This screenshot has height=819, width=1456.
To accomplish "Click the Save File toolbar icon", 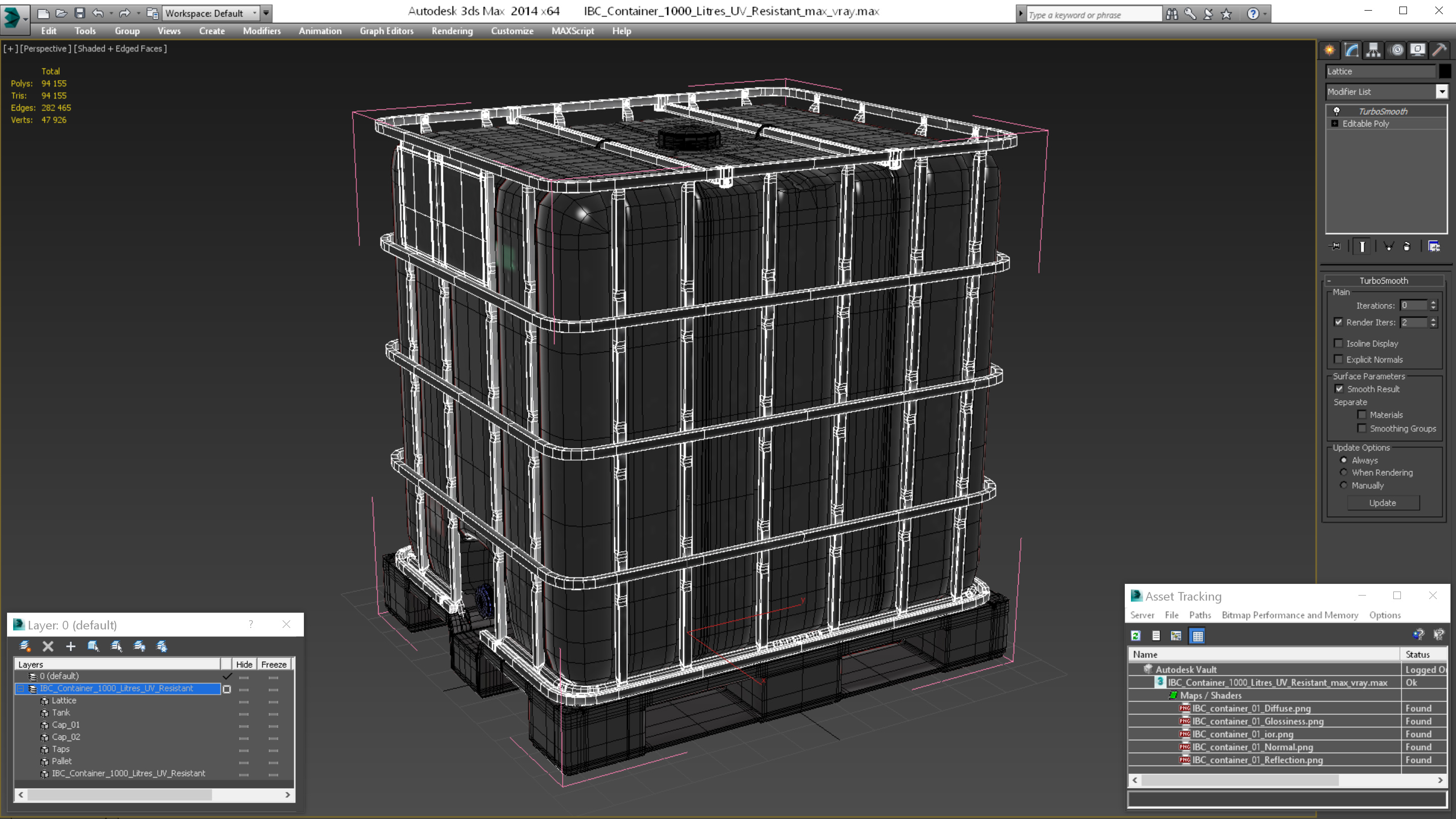I will (80, 13).
